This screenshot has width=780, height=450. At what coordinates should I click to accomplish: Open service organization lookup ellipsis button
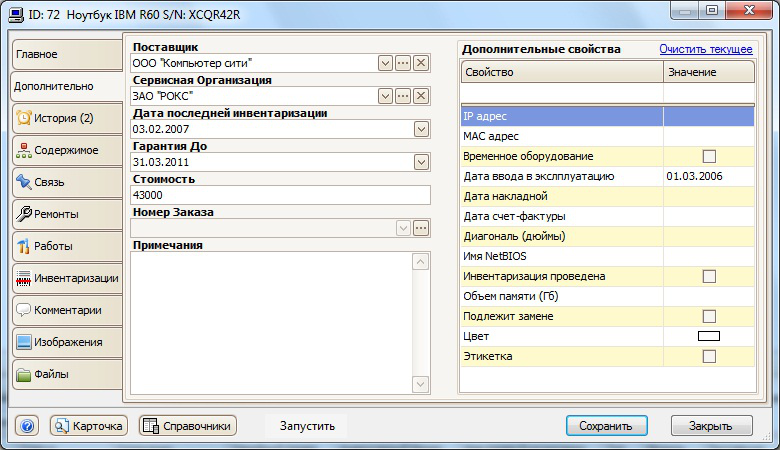[403, 96]
